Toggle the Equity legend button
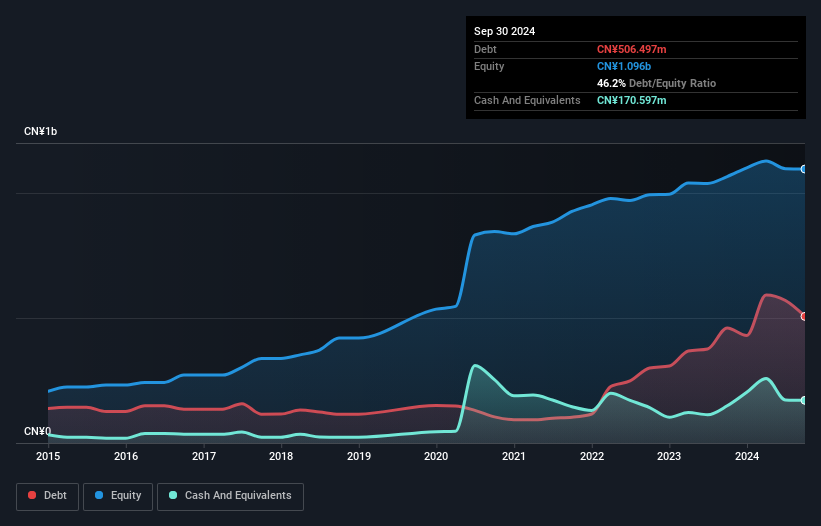Screen dimensions: 821x526 click(118, 496)
